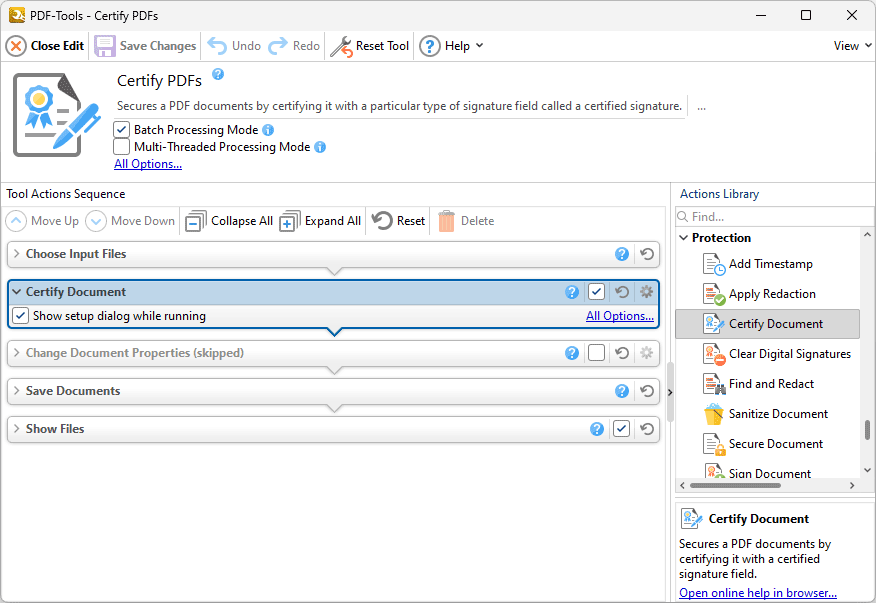
Task: Click the Undo arrow
Action: (217, 46)
